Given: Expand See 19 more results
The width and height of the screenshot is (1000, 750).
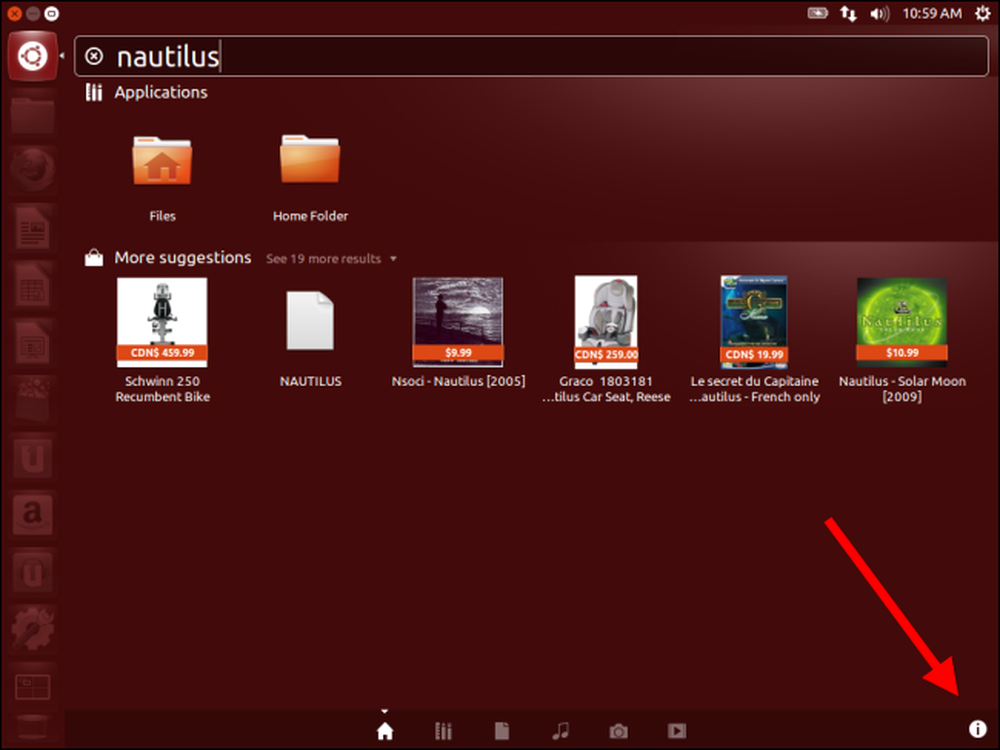Looking at the screenshot, I should tap(331, 259).
